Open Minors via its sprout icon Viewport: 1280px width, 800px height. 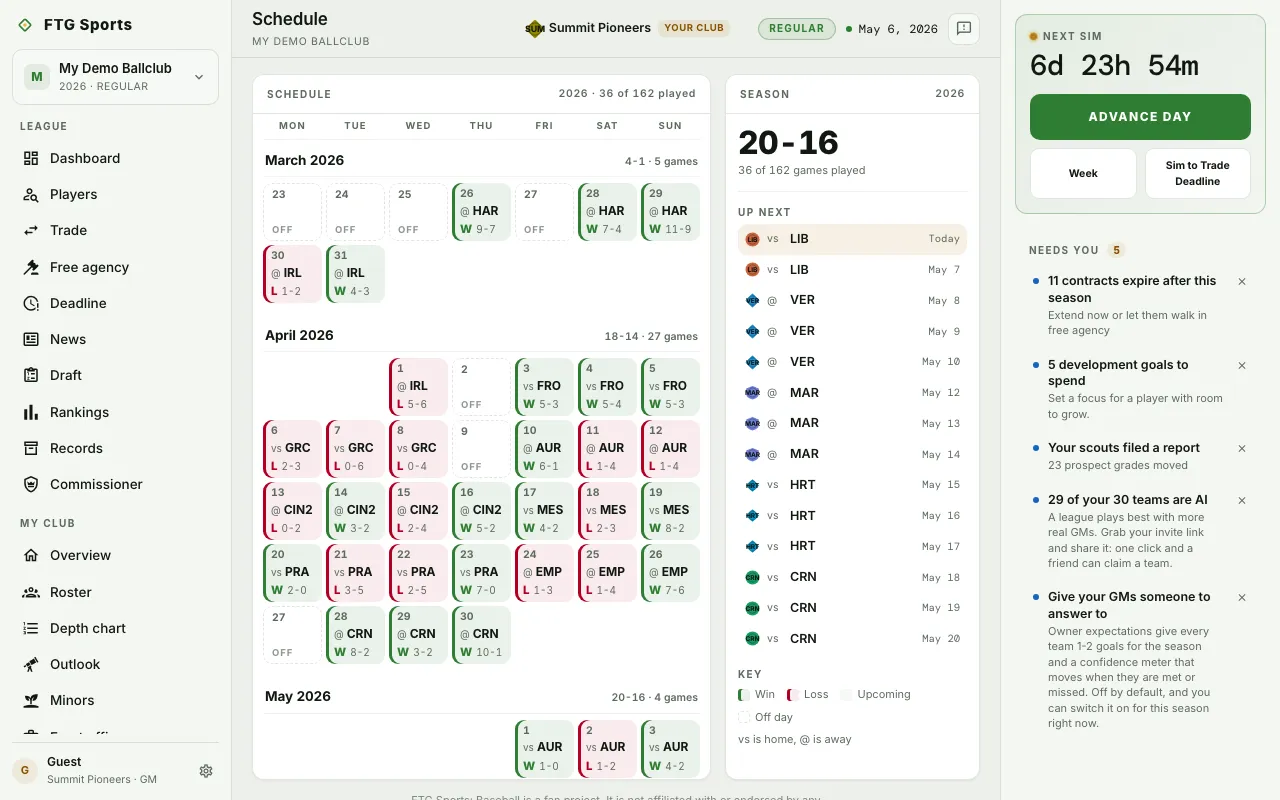click(x=31, y=700)
